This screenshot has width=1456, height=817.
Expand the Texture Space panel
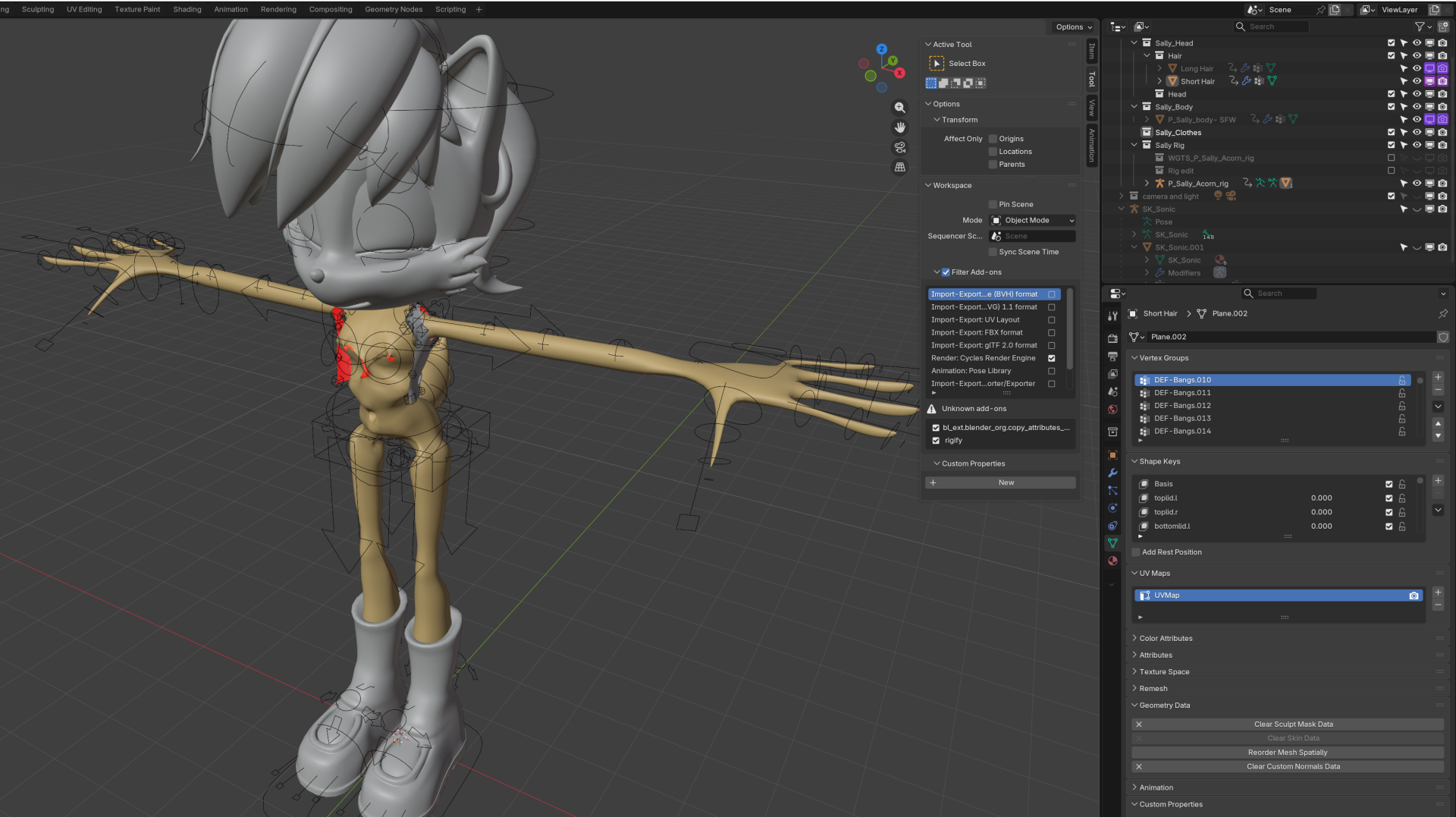(1135, 672)
